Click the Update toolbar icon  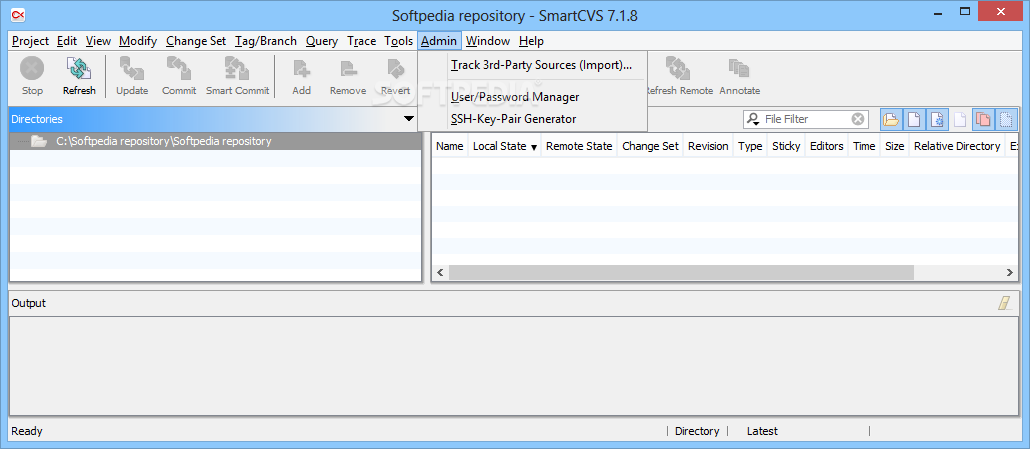pos(132,69)
